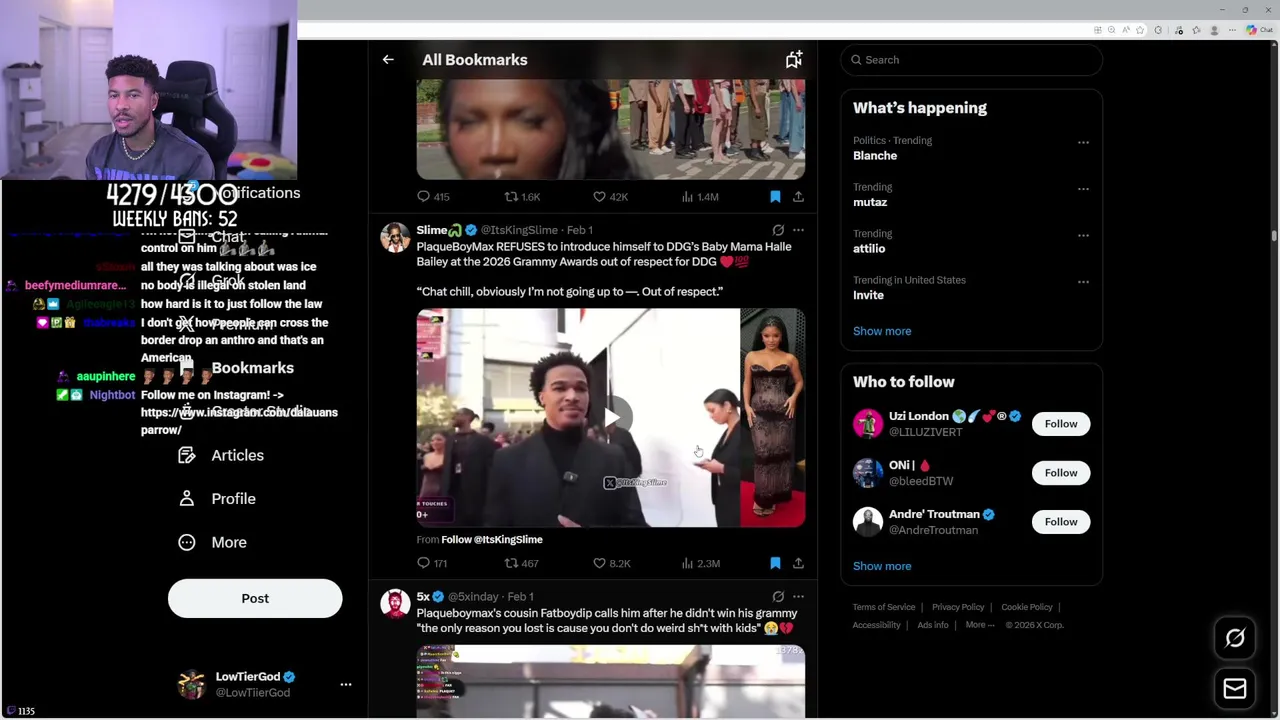The width and height of the screenshot is (1280, 720).
Task: View analytics of 2.3M views post
Action: point(700,563)
